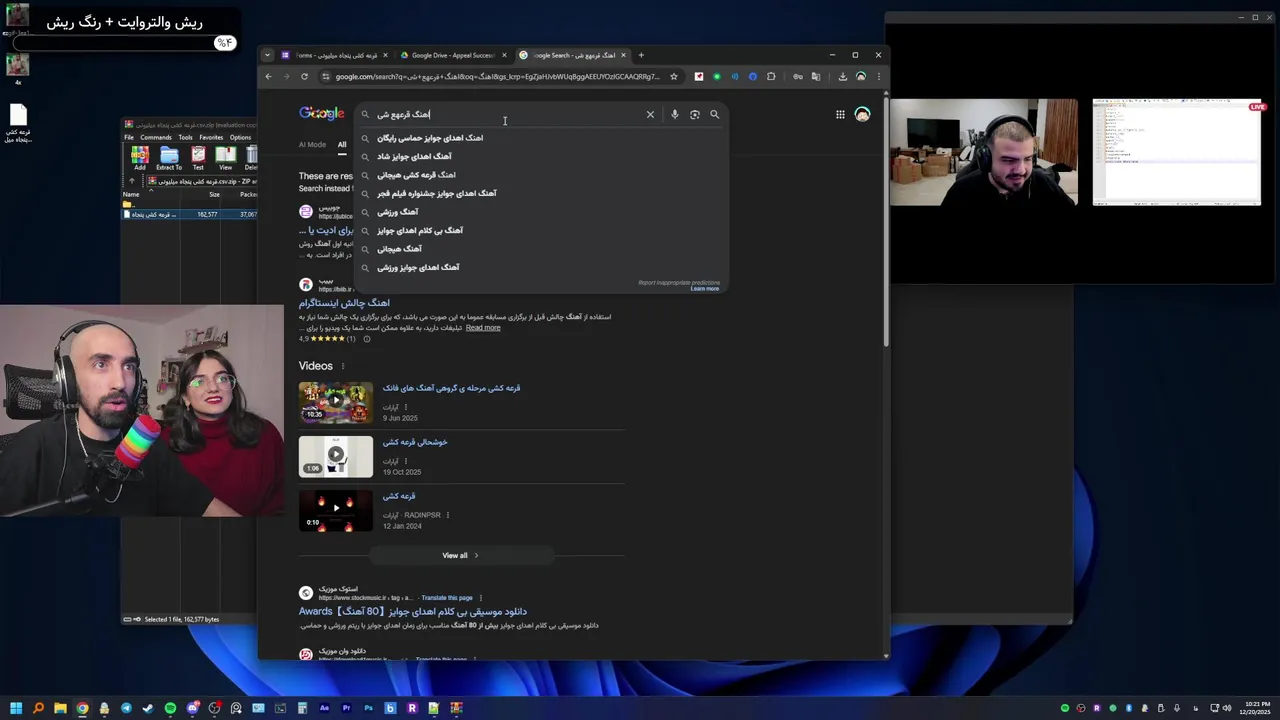1280x720 pixels.
Task: Reload the Chrome page
Action: tap(304, 76)
